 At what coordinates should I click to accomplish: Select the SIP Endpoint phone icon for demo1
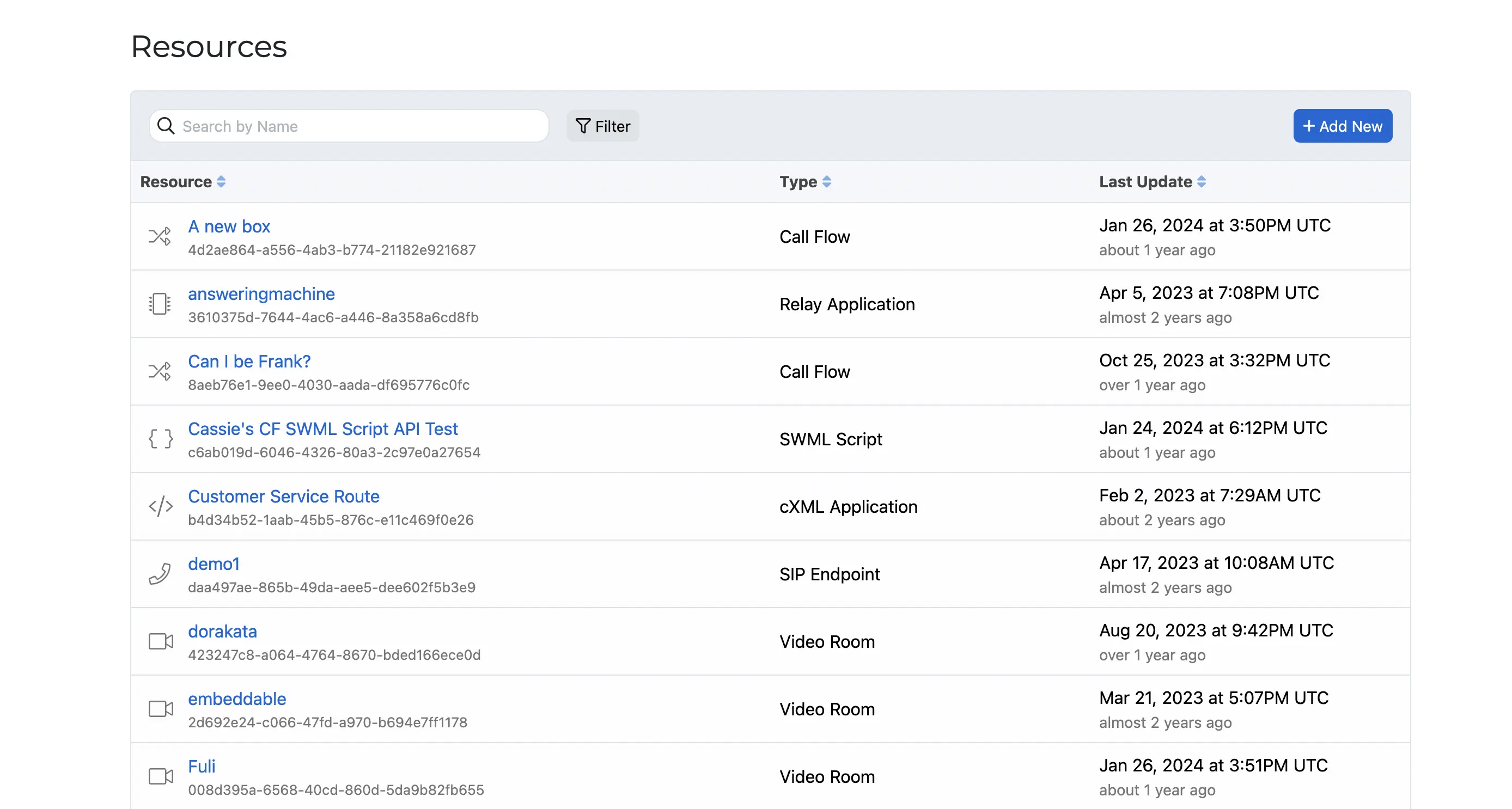159,574
